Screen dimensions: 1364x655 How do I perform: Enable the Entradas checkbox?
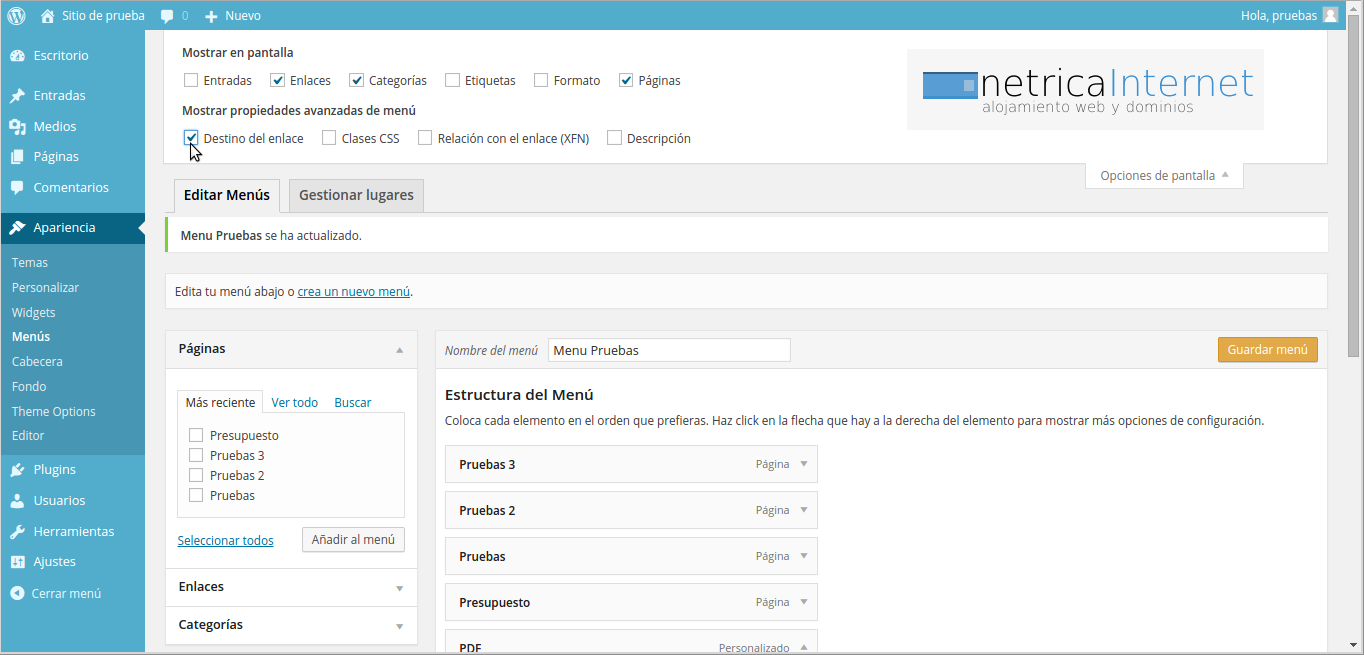pyautogui.click(x=191, y=80)
